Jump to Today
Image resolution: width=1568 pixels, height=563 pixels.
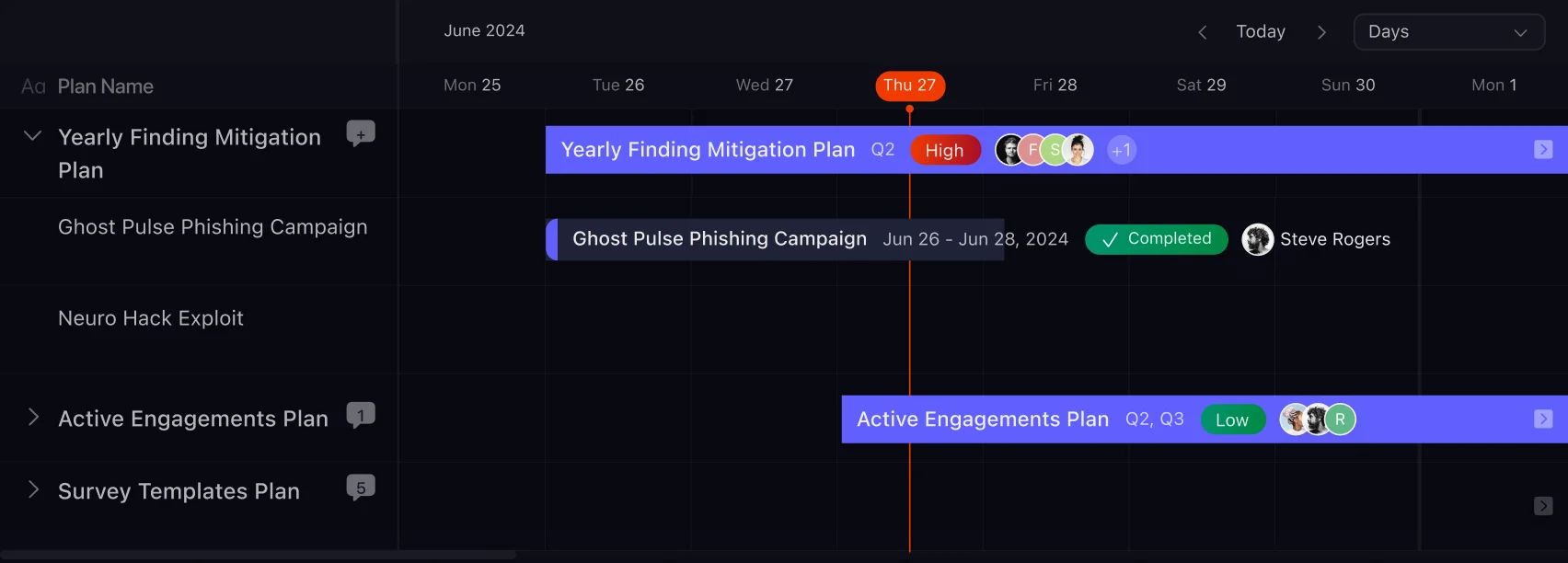pos(1261,31)
